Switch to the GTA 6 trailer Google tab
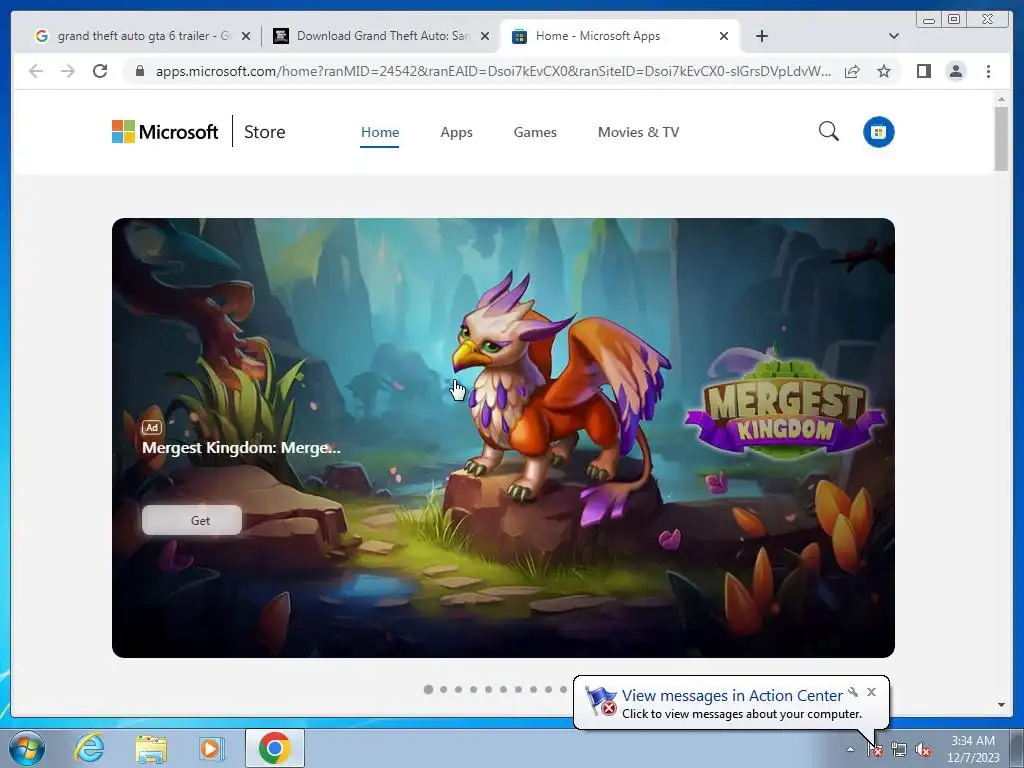The image size is (1024, 768). coord(134,36)
